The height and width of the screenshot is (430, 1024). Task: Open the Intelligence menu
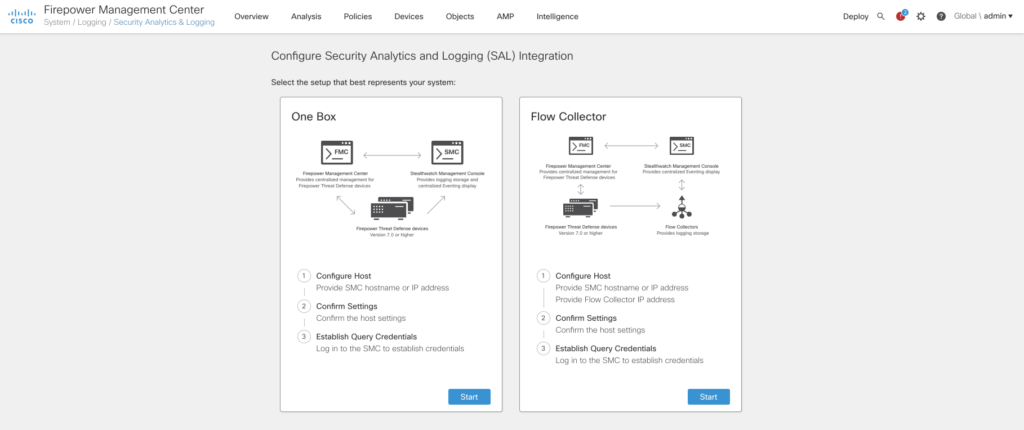pos(557,16)
